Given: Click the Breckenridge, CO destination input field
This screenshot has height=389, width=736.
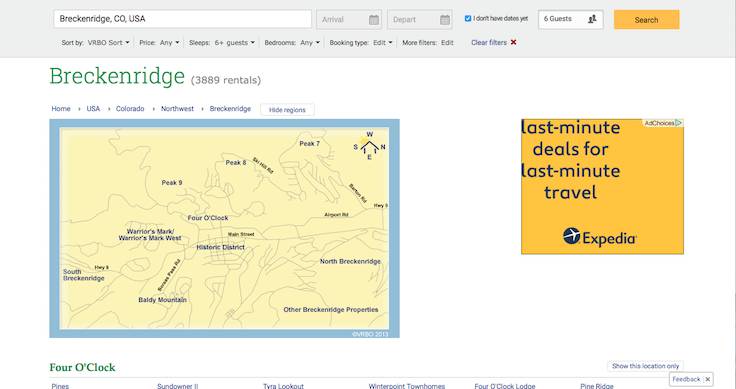Looking at the screenshot, I should point(183,19).
